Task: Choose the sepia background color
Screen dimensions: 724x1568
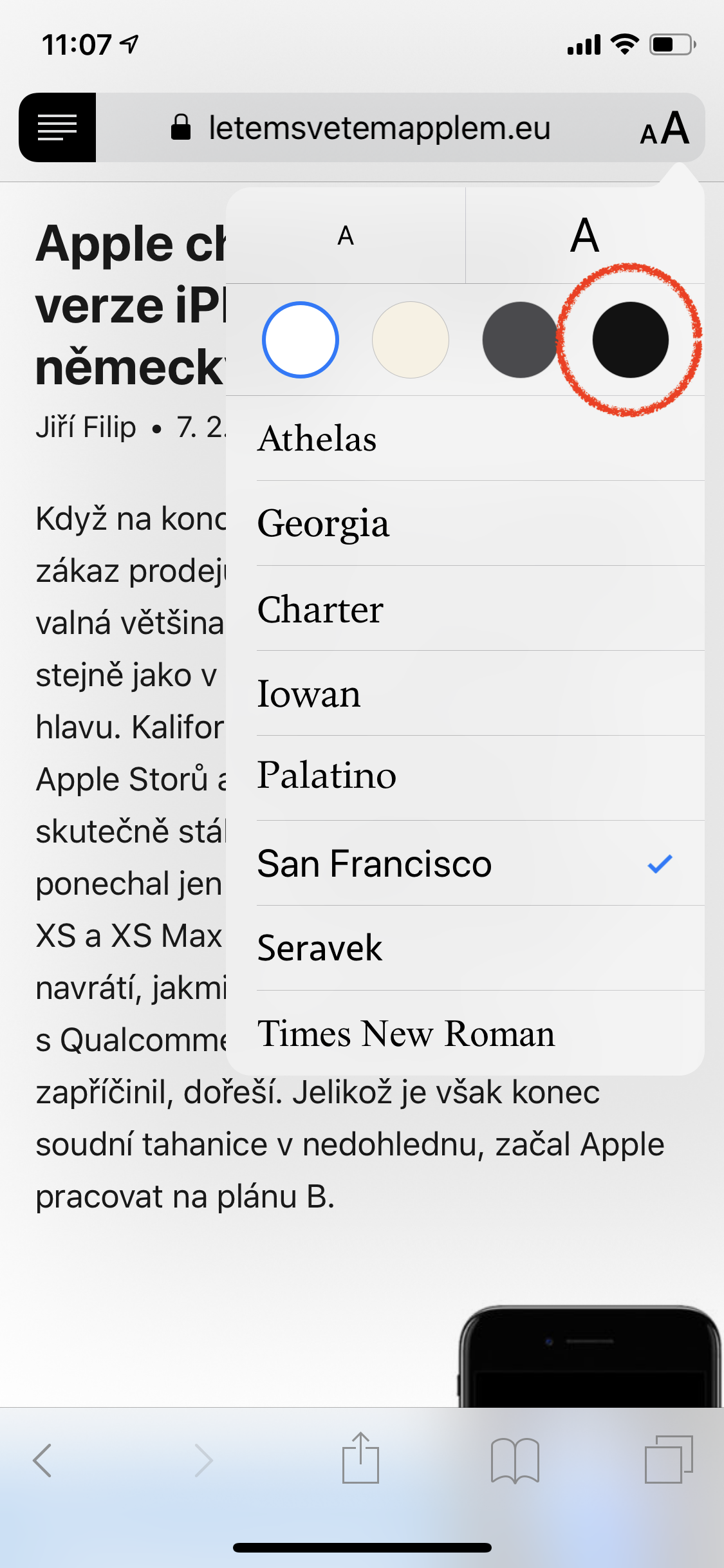Action: 411,340
